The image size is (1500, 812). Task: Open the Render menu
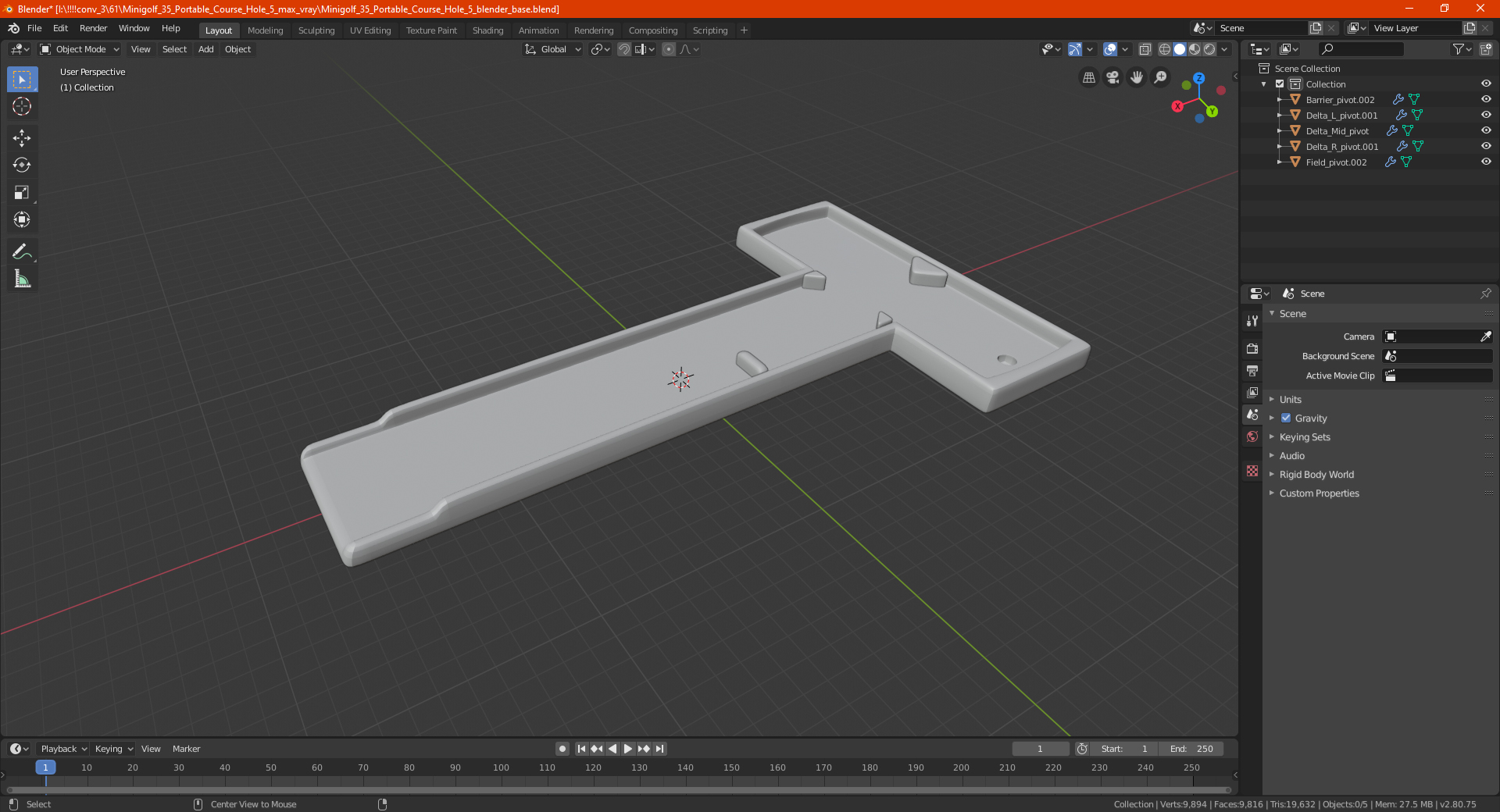[93, 28]
